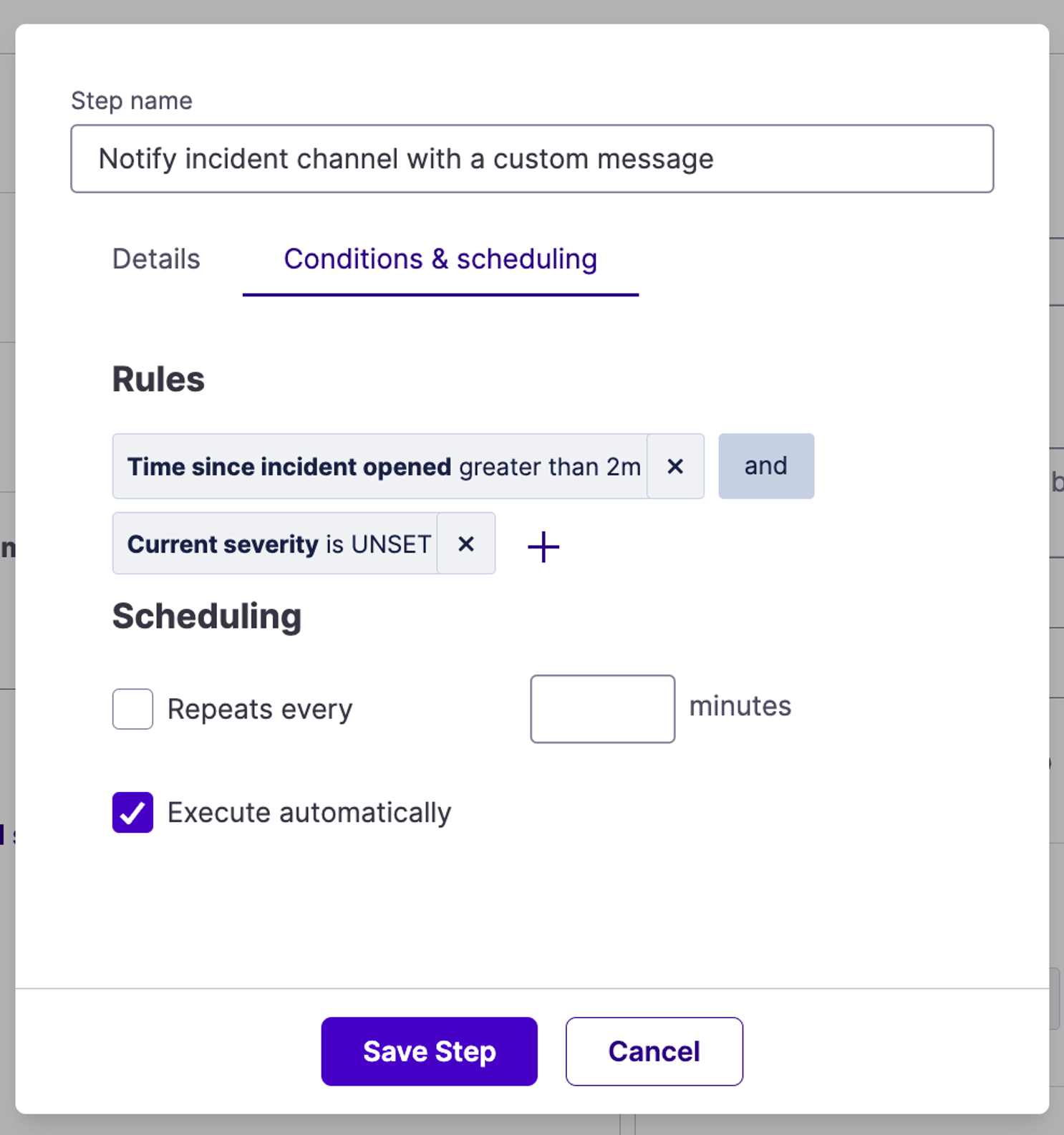Uncheck the Execute automatically checkbox
Screen dimensions: 1064x1135
132,812
